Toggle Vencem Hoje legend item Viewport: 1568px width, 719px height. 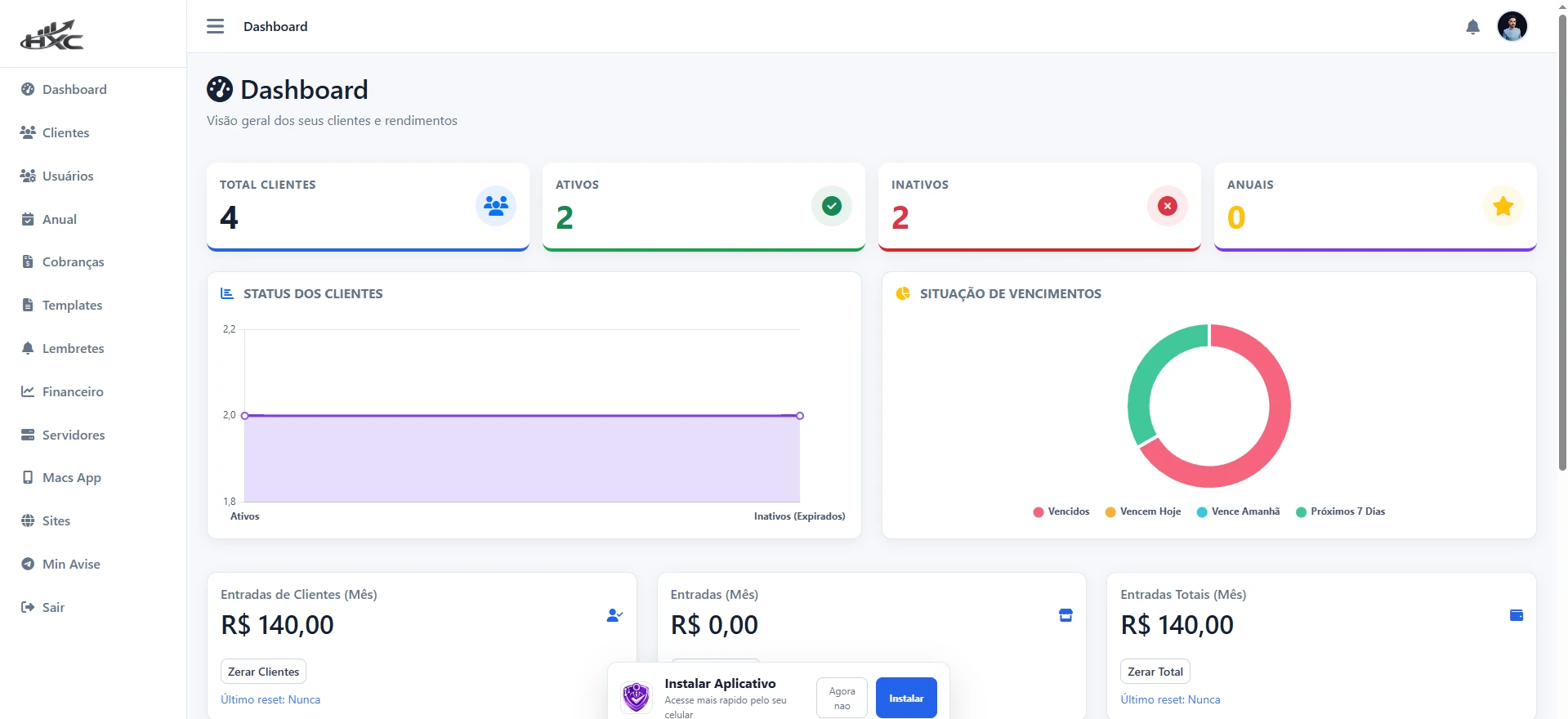click(1142, 511)
